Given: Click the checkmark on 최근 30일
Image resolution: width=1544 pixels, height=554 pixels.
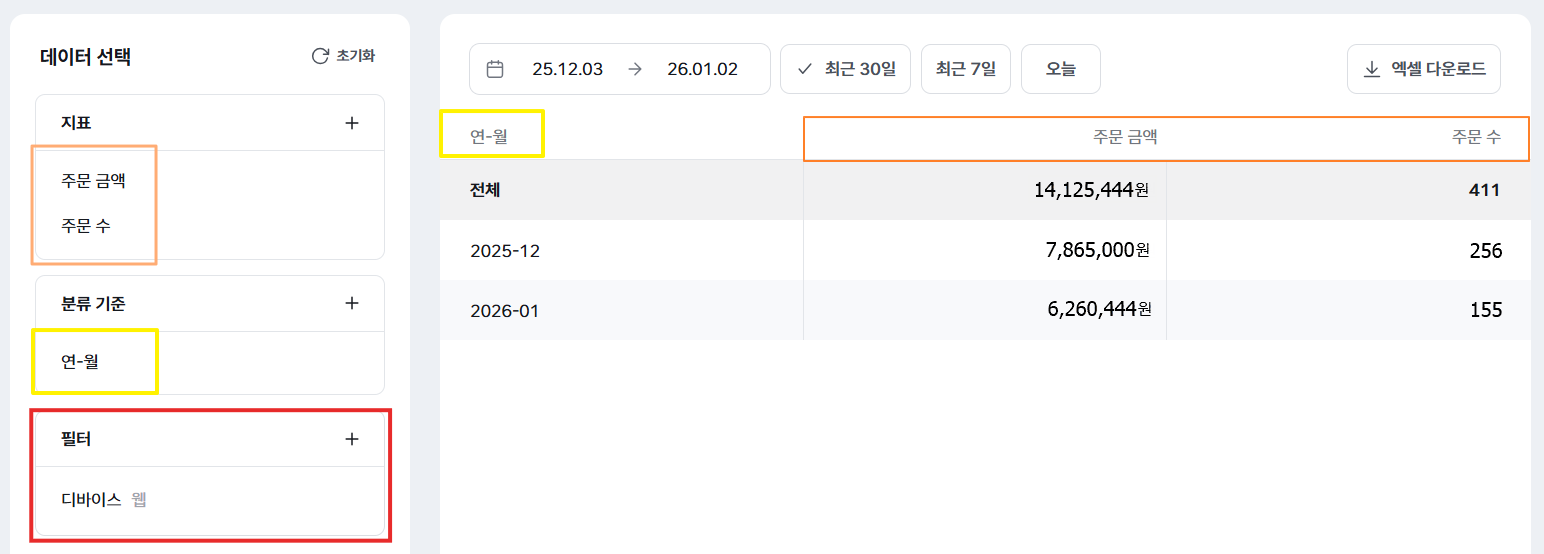Looking at the screenshot, I should pos(805,69).
